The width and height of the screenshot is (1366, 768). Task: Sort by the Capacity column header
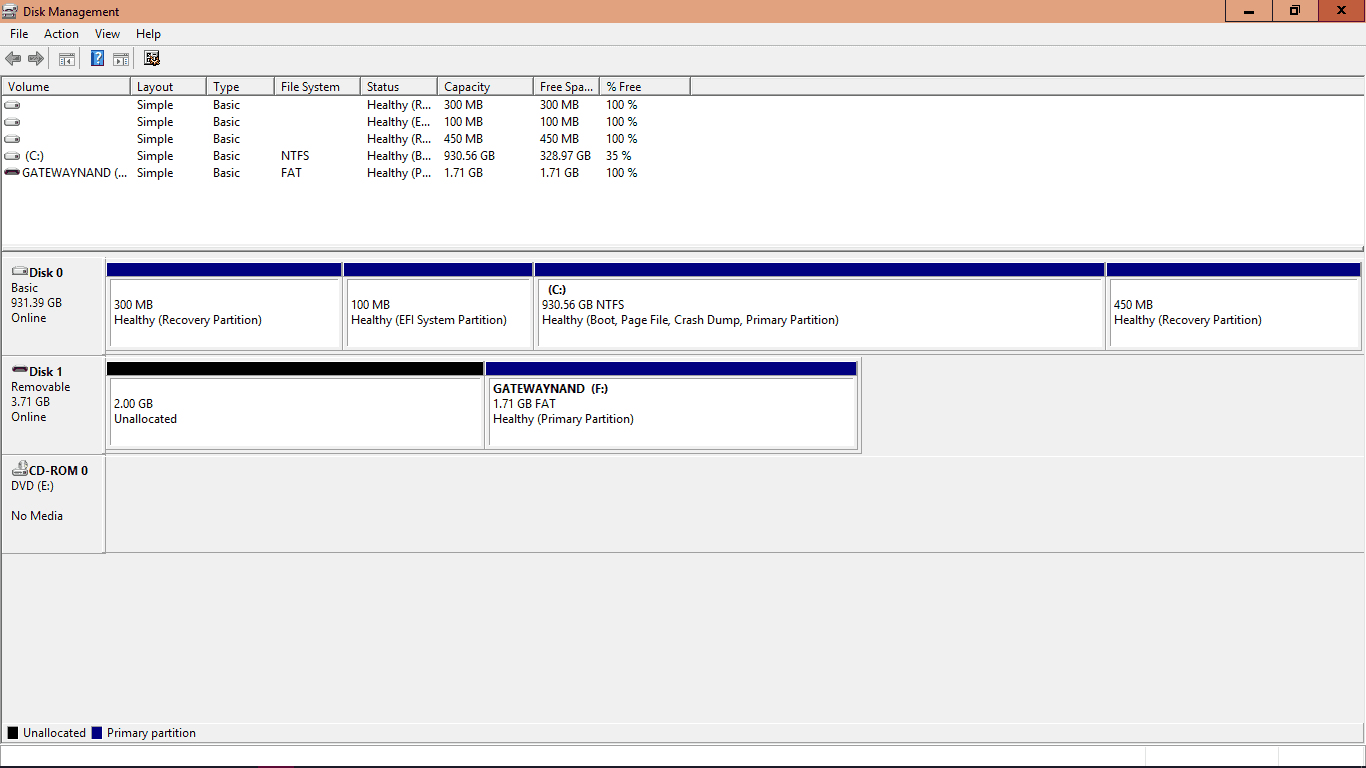tap(485, 87)
